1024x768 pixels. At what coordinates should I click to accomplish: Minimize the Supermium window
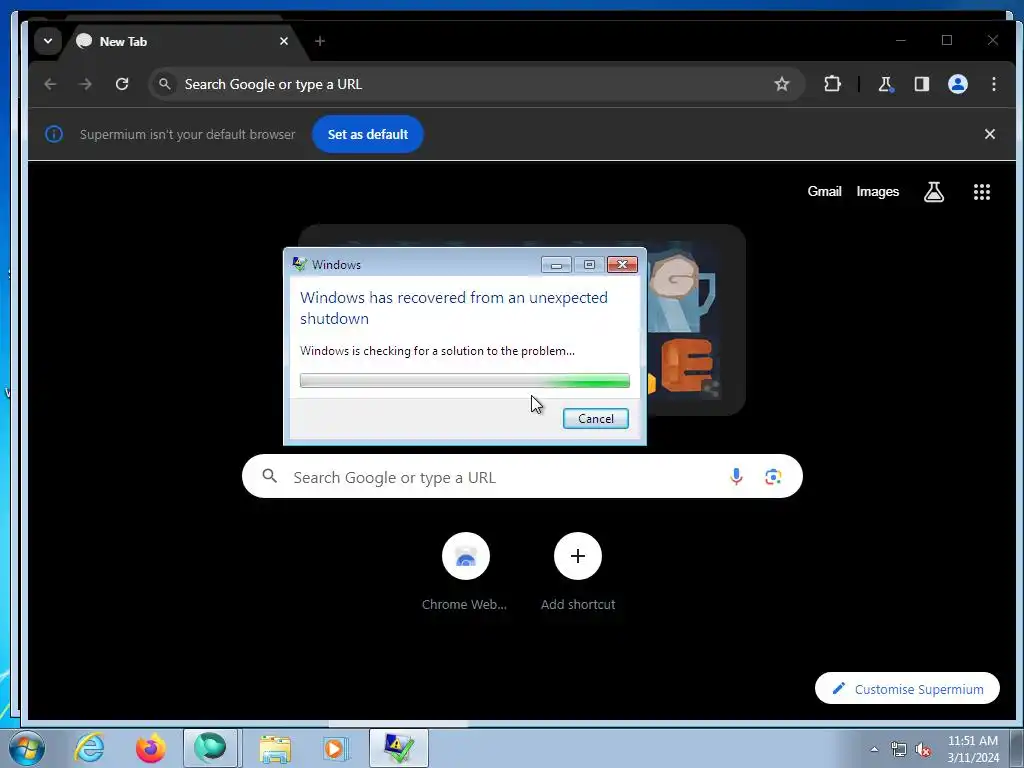901,40
